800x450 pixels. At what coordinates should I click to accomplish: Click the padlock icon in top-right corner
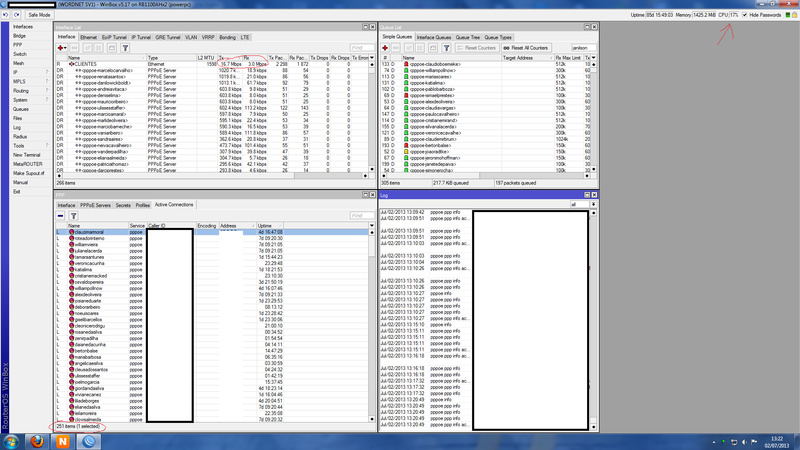click(794, 15)
